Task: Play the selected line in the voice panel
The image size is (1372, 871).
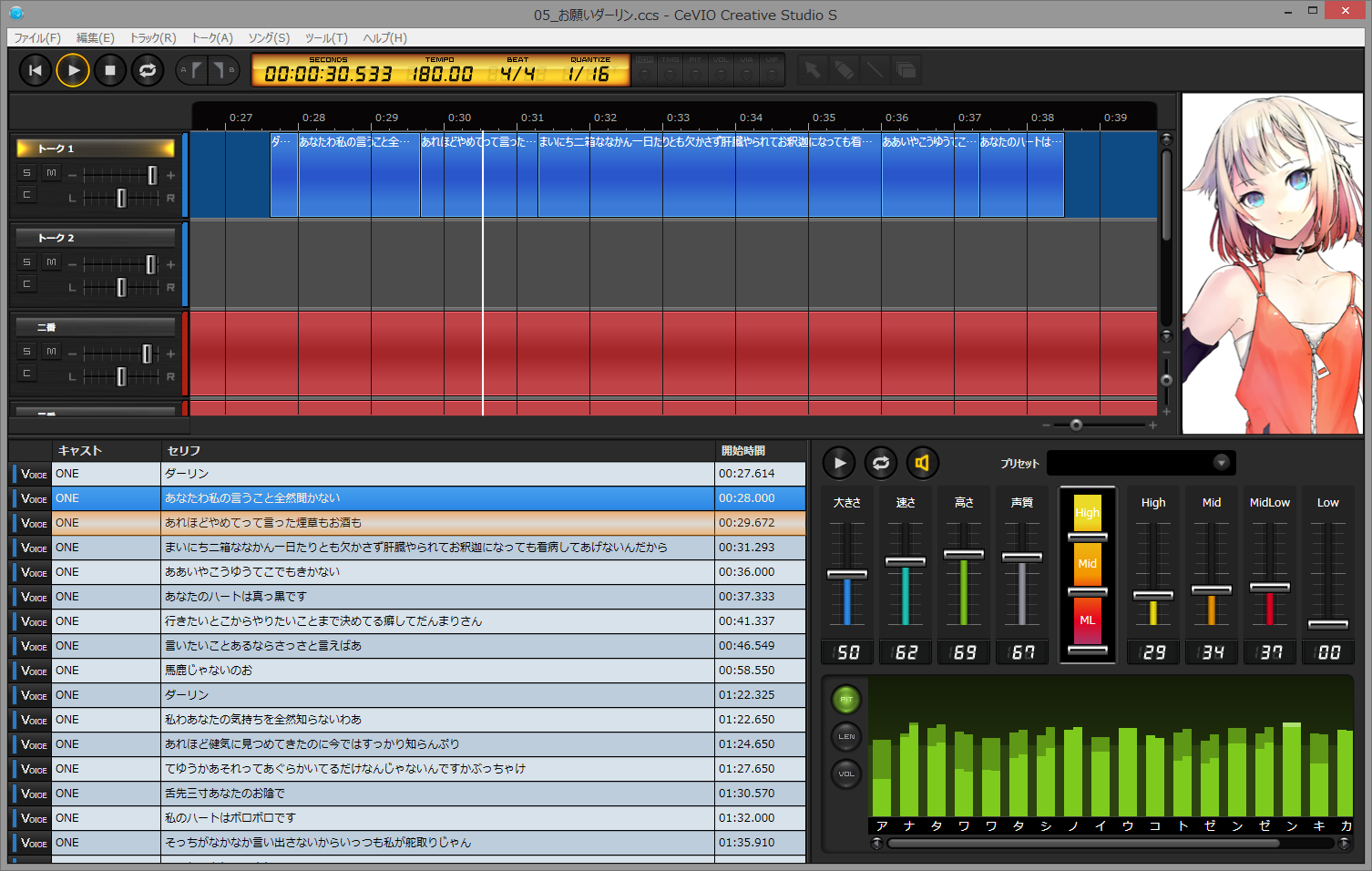Action: click(839, 463)
